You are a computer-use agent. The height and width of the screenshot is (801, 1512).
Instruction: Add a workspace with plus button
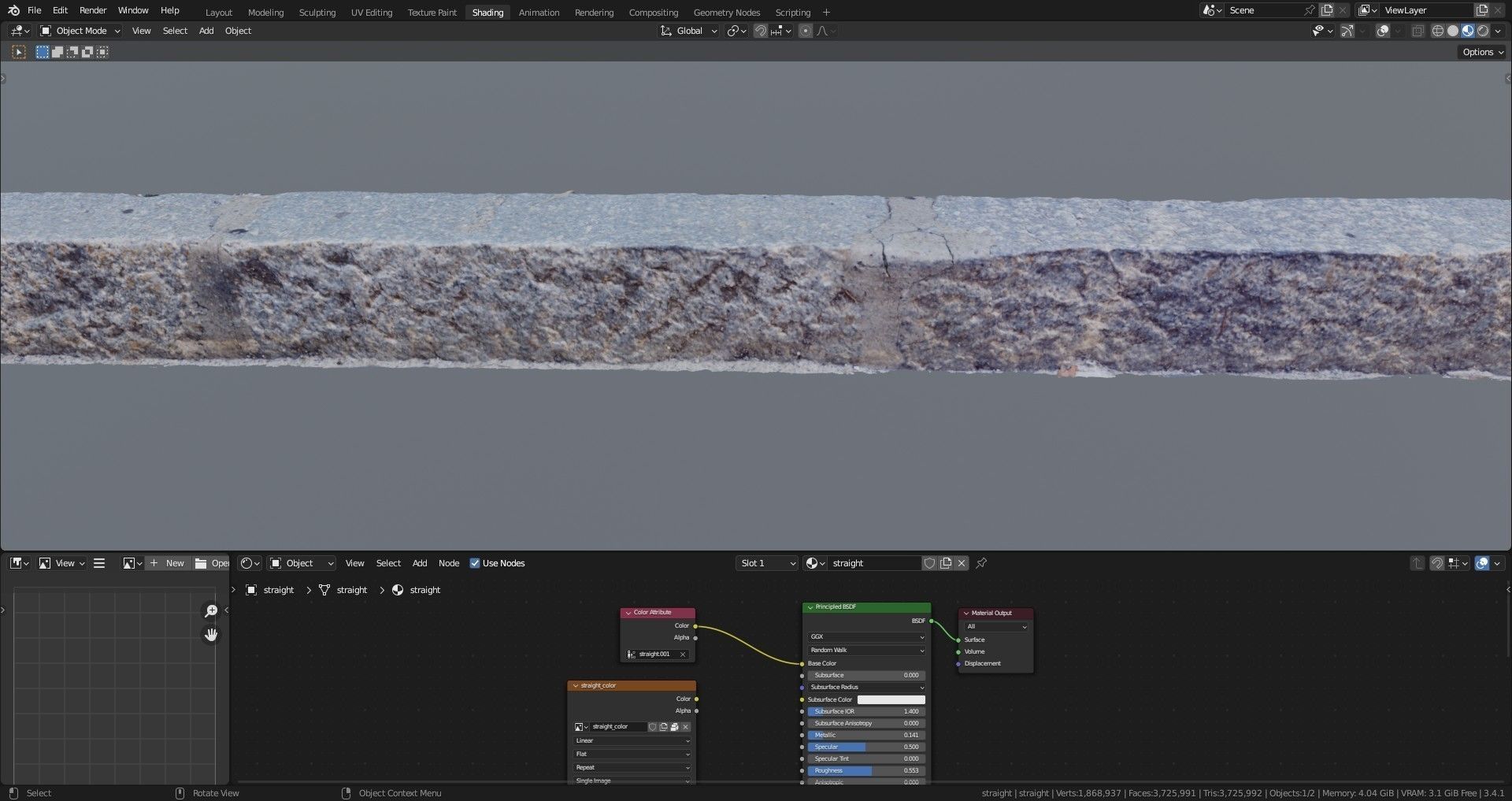(826, 13)
